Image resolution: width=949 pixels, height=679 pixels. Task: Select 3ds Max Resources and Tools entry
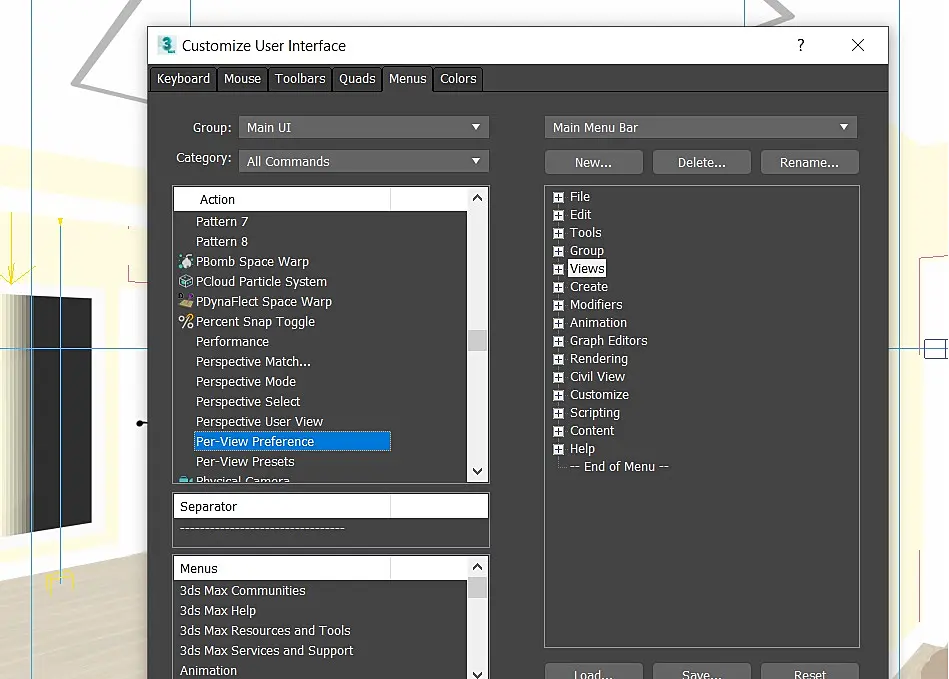click(x=265, y=630)
